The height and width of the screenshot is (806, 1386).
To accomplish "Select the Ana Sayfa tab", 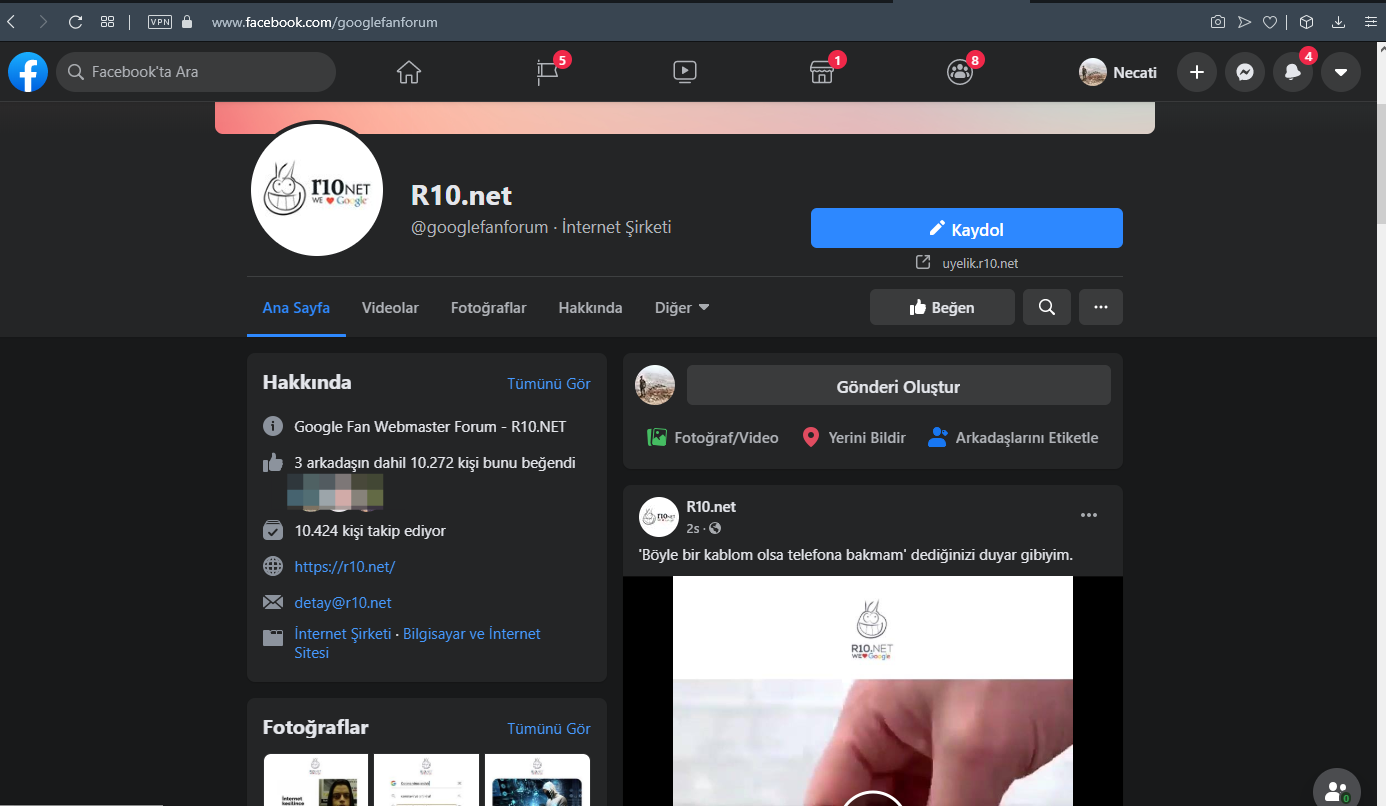I will pos(296,308).
